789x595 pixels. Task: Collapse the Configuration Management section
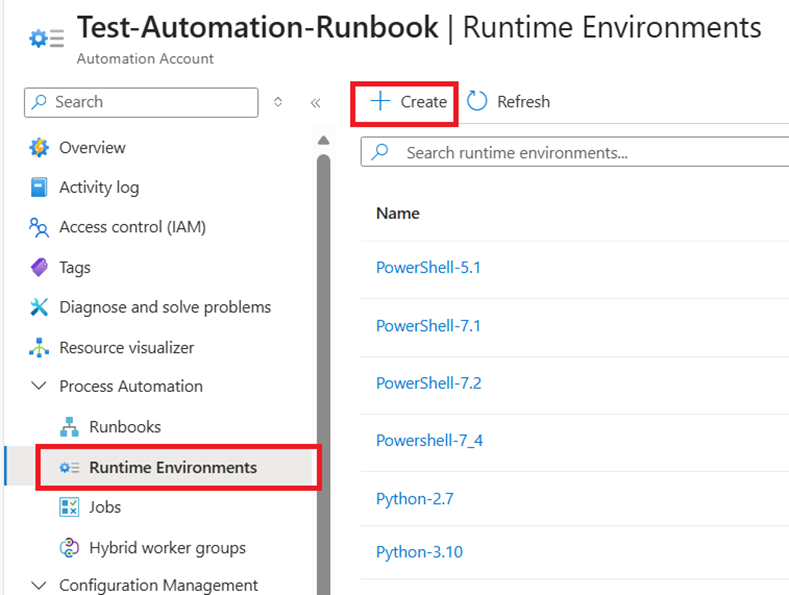[39, 585]
